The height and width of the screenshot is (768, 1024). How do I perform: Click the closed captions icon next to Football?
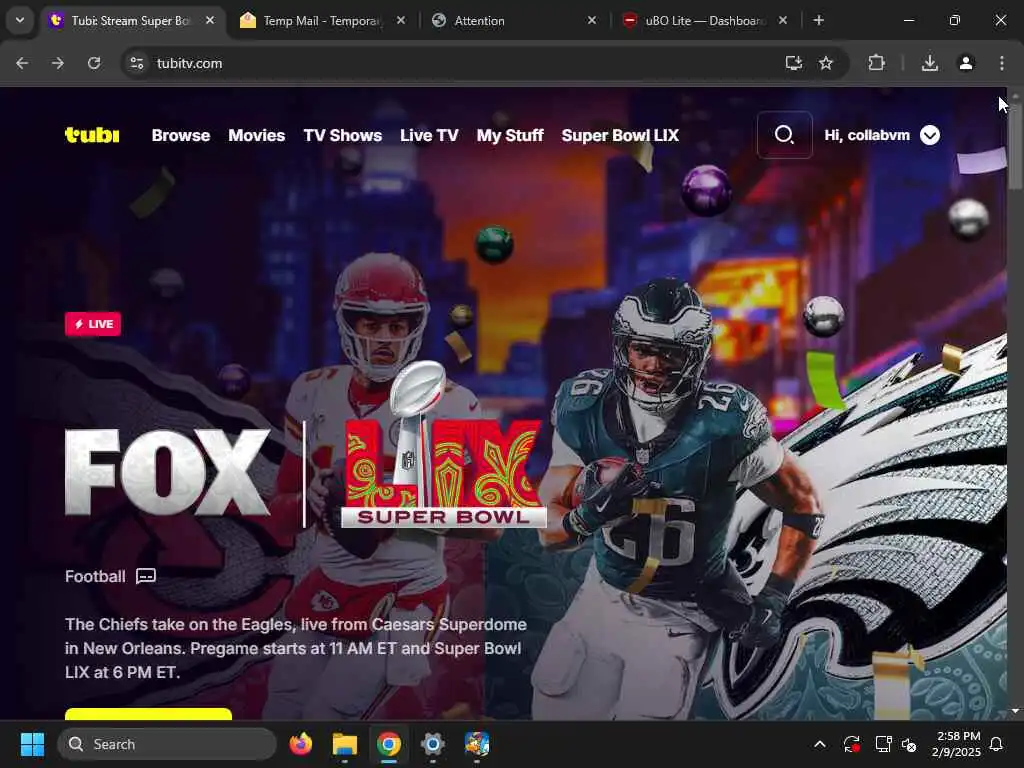(146, 576)
